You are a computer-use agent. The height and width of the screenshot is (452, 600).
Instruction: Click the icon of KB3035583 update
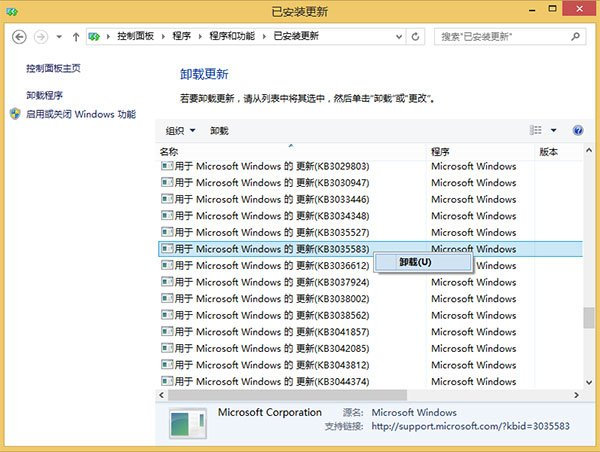coord(167,249)
